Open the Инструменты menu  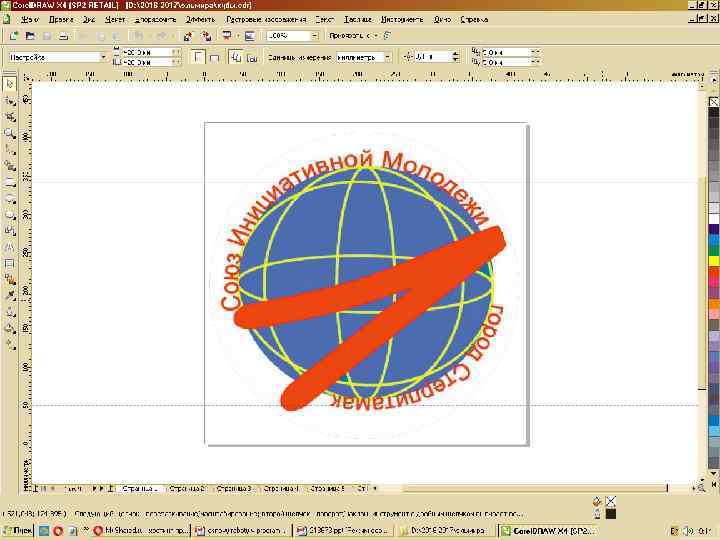click(402, 19)
